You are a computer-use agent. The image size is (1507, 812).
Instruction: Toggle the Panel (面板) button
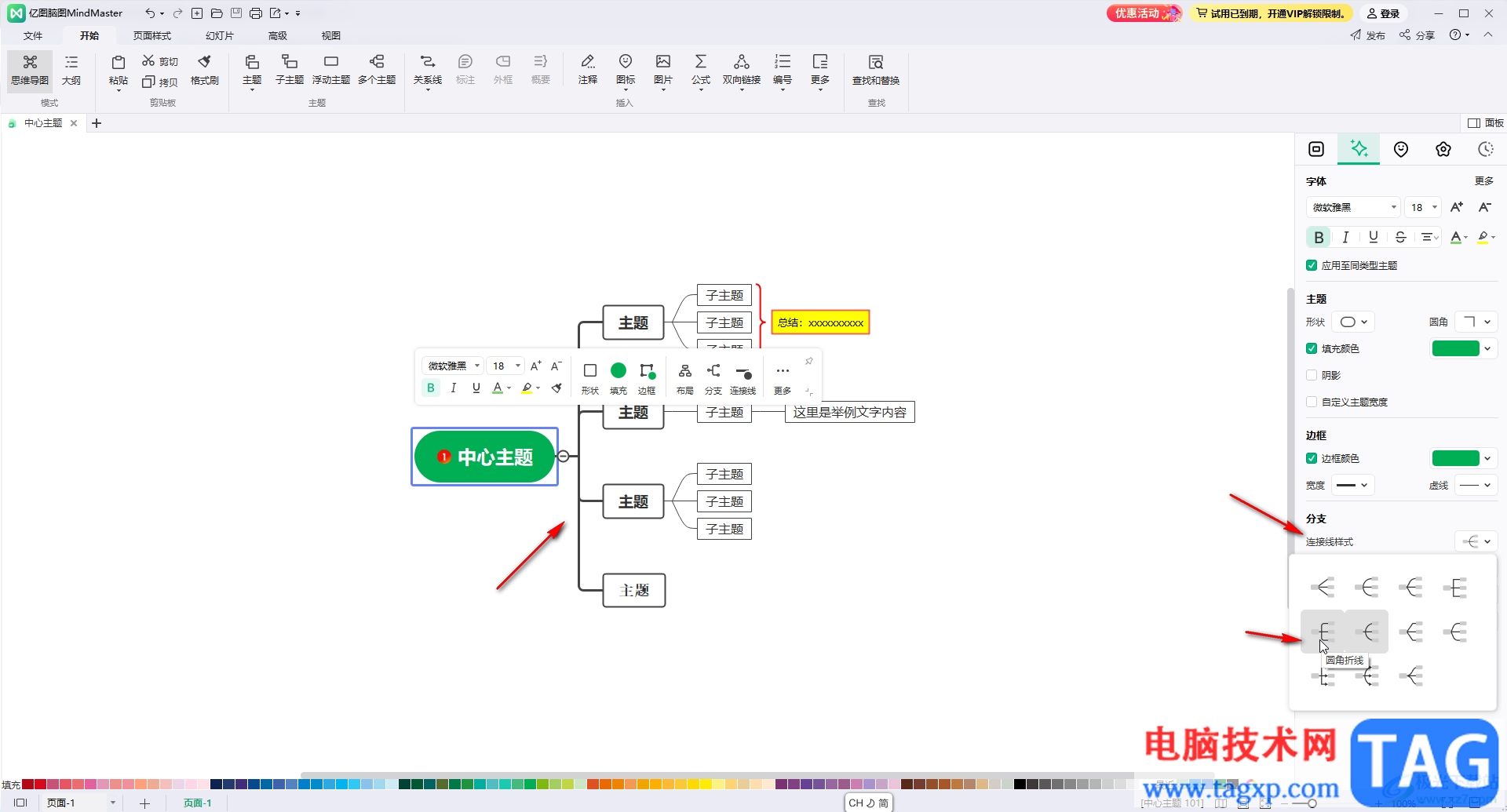point(1486,123)
